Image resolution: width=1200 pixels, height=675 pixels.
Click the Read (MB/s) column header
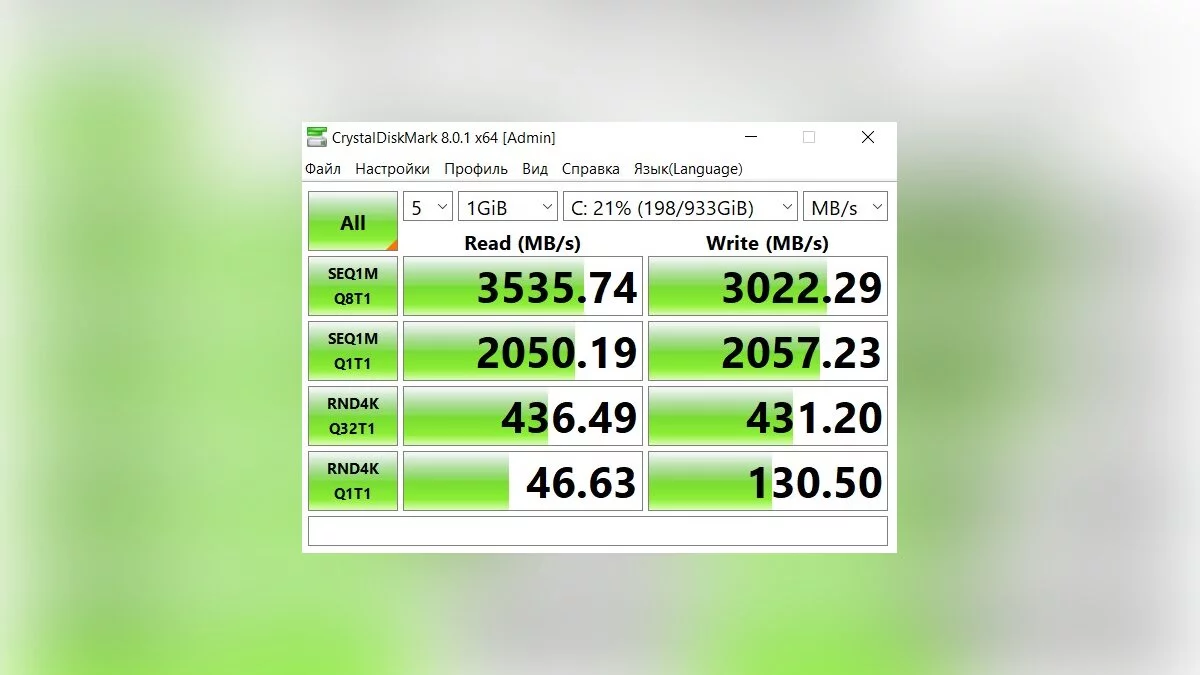coord(522,242)
